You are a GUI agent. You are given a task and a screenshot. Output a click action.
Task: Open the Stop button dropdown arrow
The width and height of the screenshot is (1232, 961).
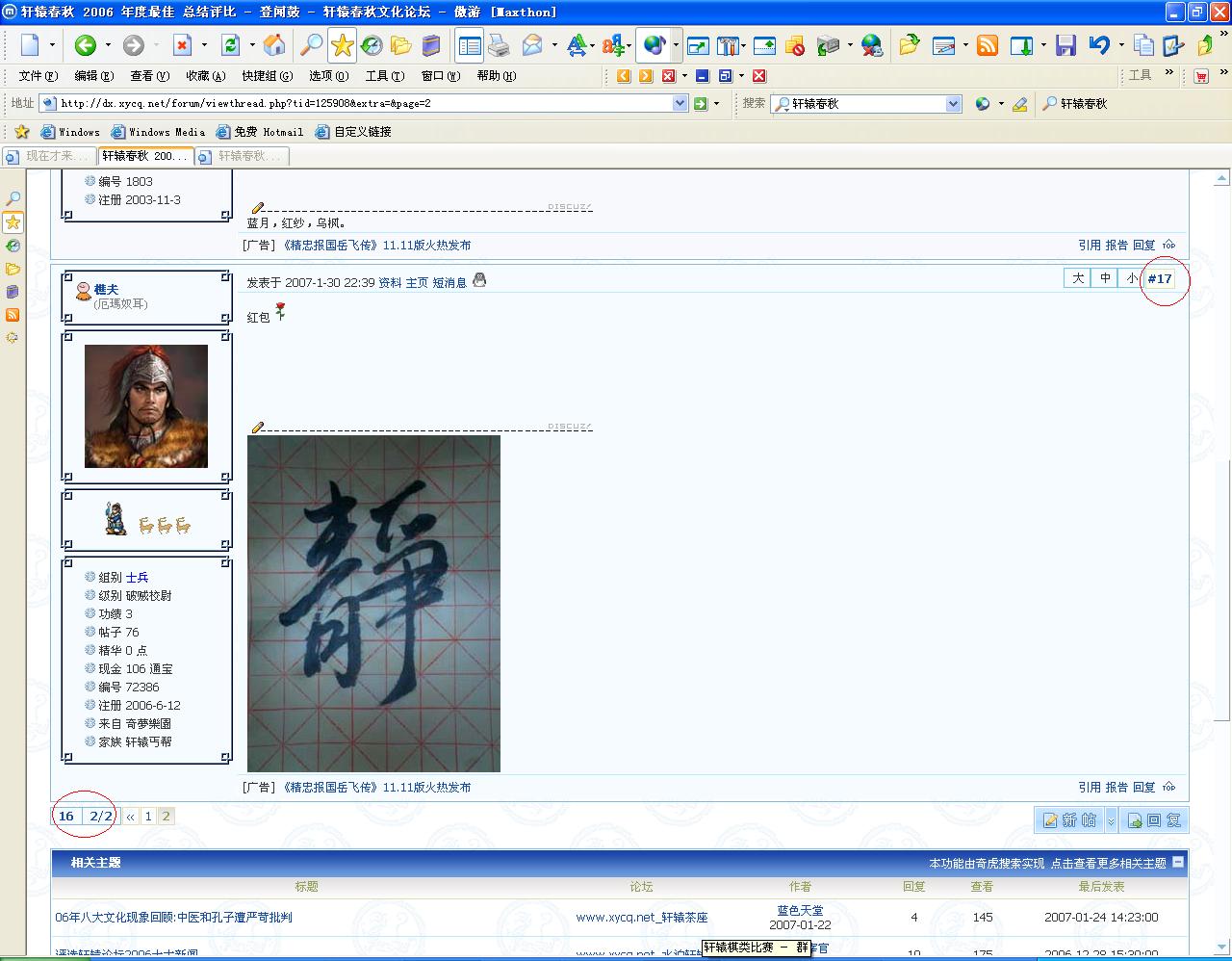[204, 45]
